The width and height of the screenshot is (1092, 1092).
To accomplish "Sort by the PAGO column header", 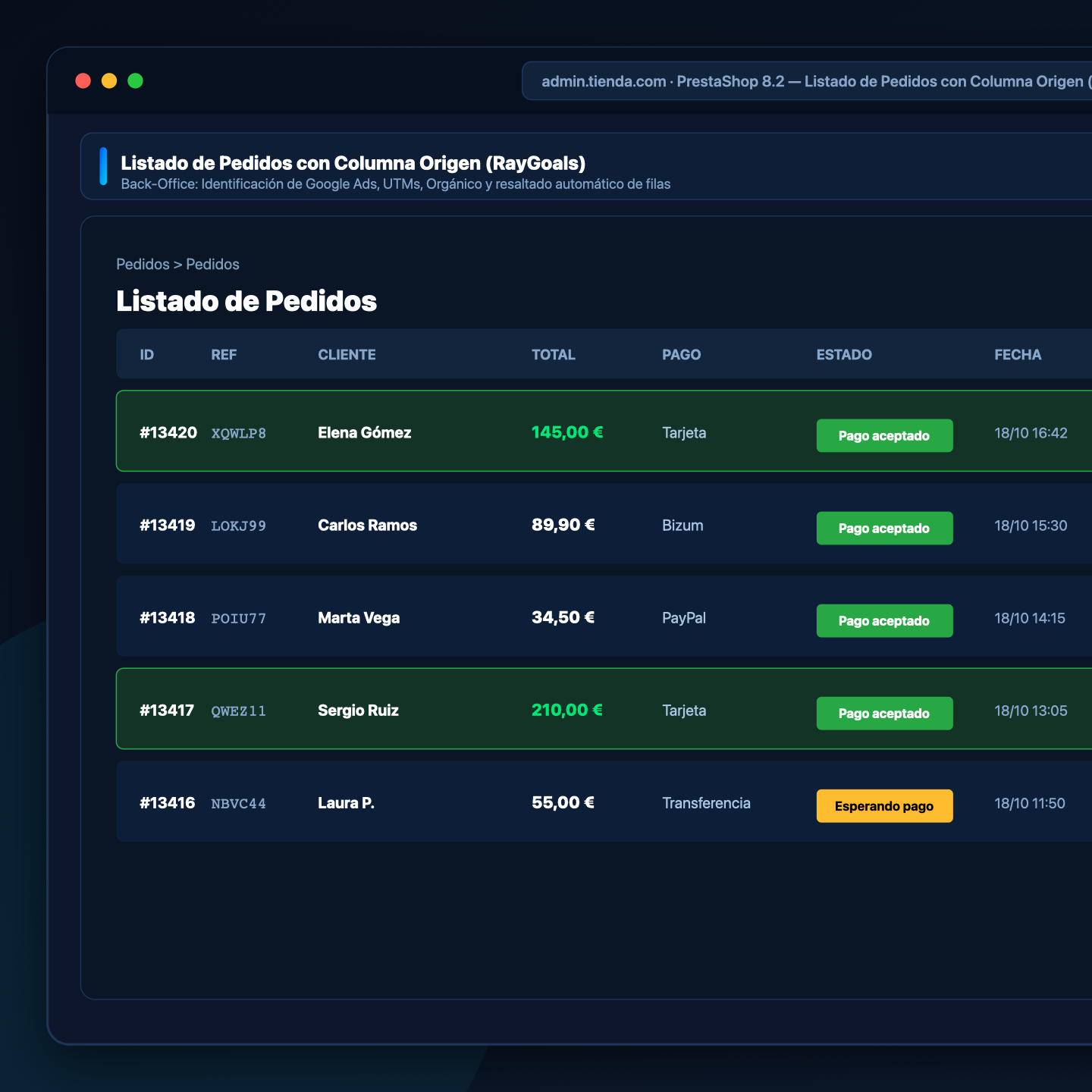I will point(681,355).
